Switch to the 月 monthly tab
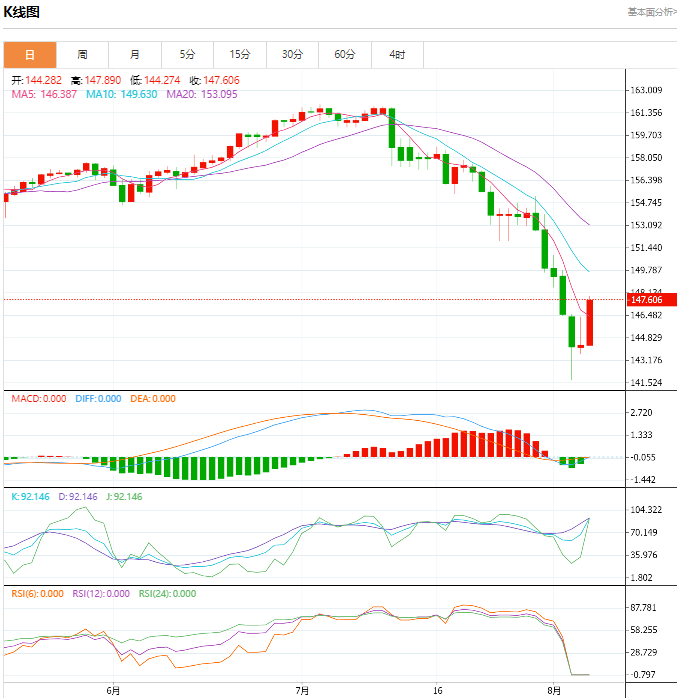The height and width of the screenshot is (698, 677). [135, 55]
